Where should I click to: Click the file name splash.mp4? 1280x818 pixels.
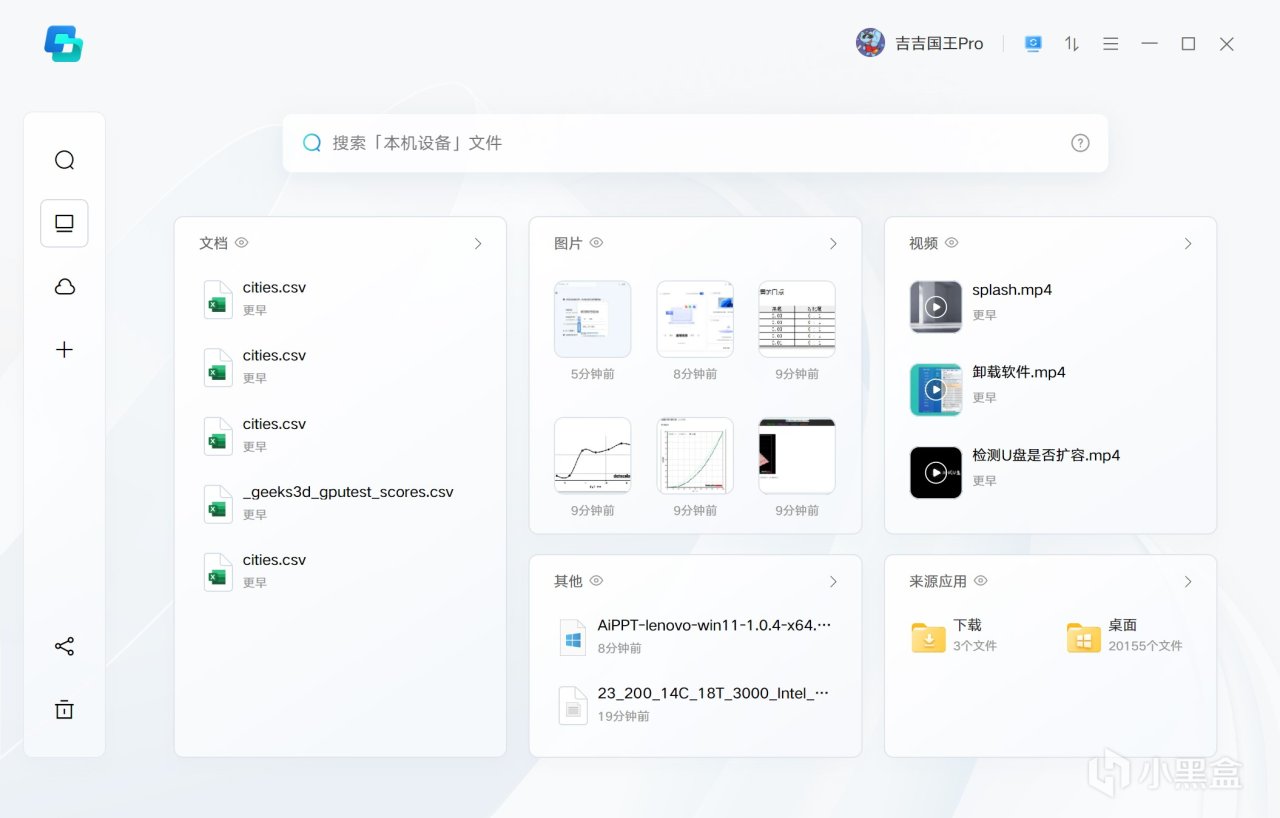(x=1012, y=290)
